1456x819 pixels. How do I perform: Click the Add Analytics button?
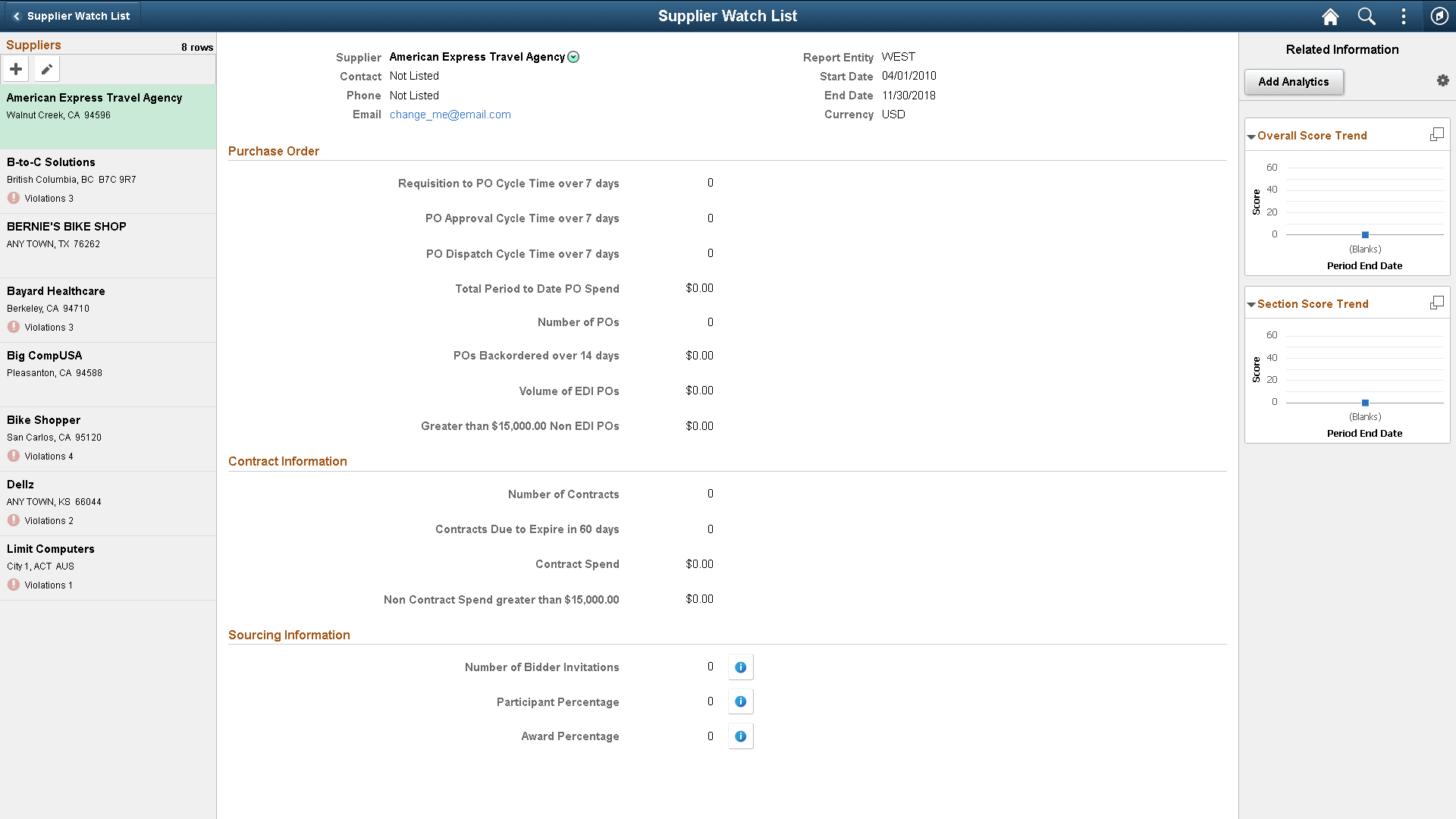1294,81
